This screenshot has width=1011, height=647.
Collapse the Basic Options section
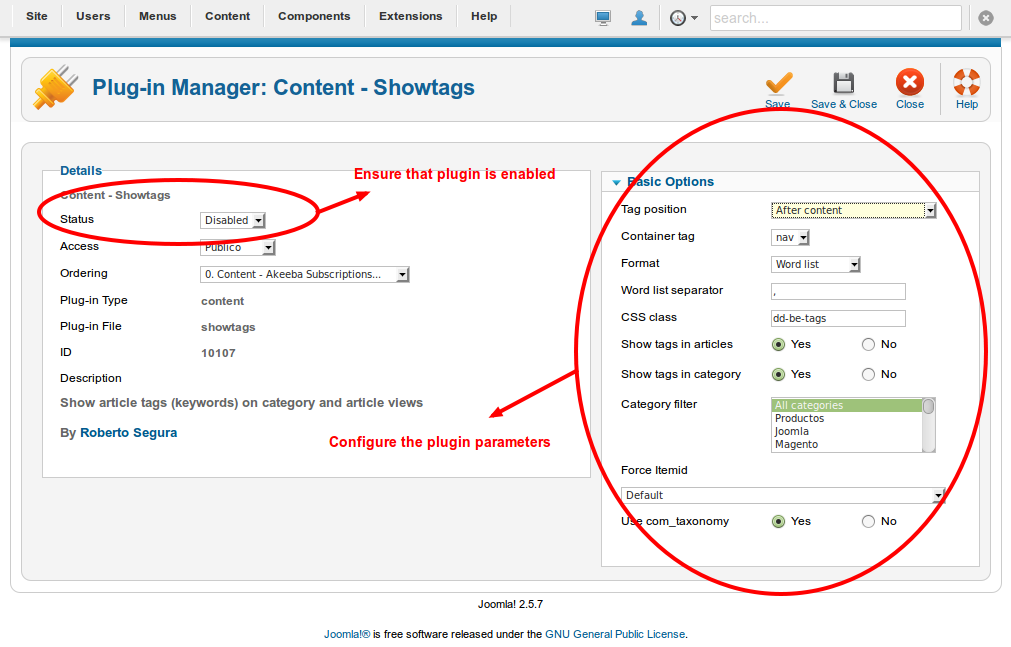(616, 182)
